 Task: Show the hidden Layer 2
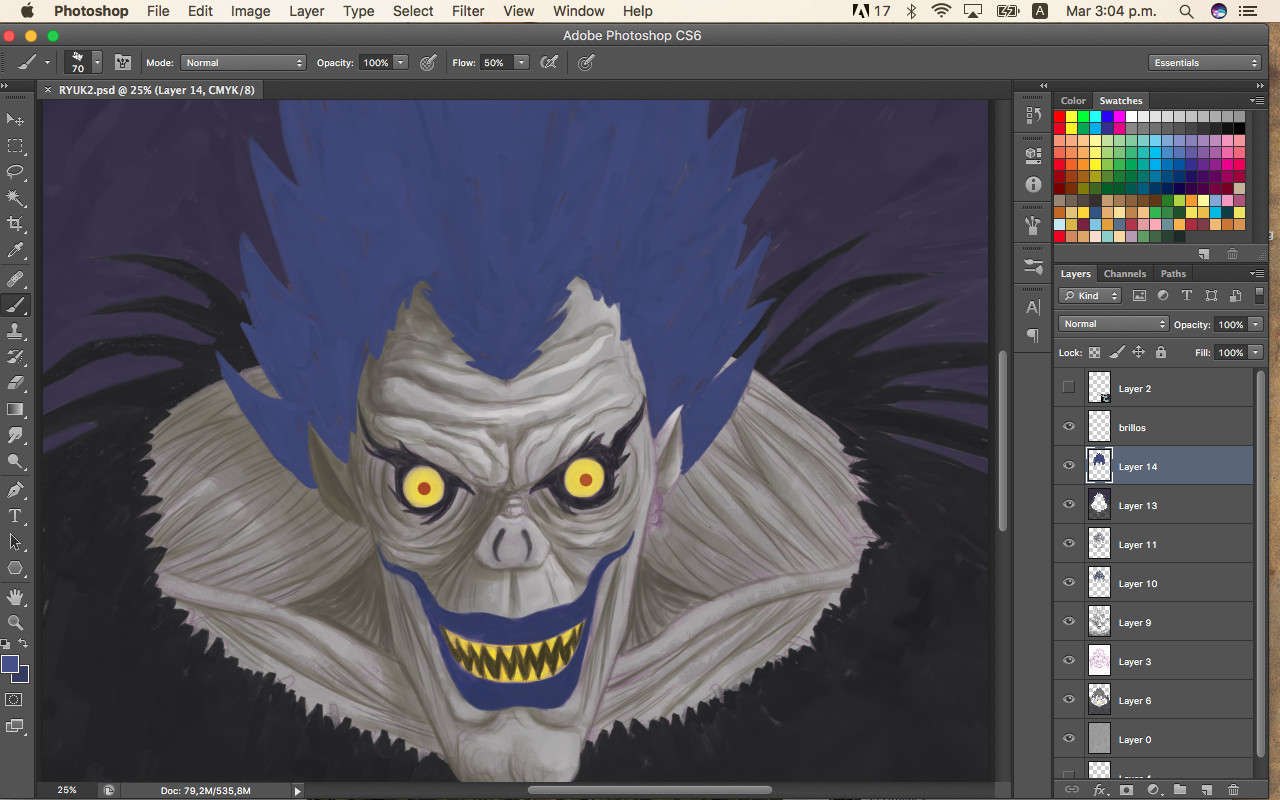click(x=1069, y=388)
